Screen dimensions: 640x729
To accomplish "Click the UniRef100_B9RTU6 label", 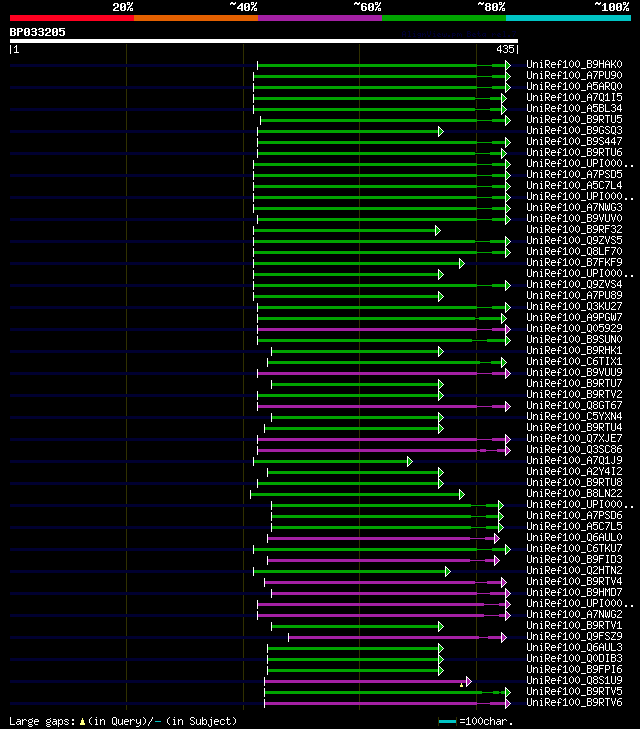I will pyautogui.click(x=574, y=152).
